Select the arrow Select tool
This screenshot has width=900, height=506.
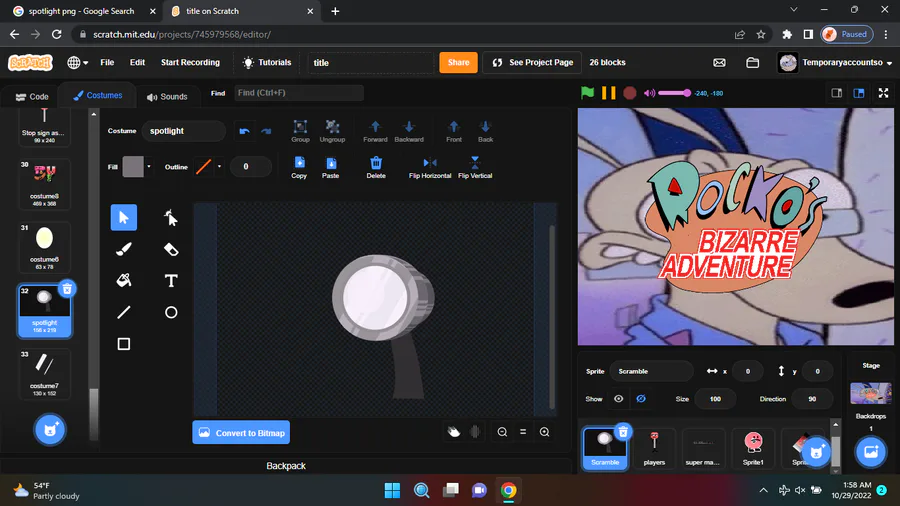point(123,217)
